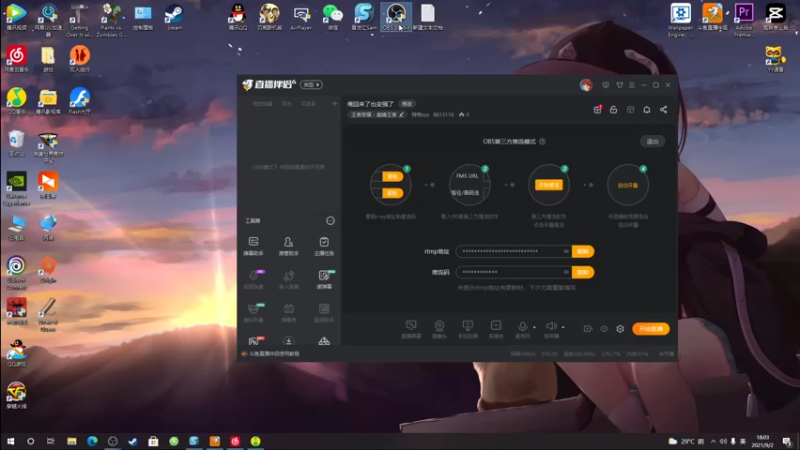
Task: Add phone screen mirroring source
Action: (467, 329)
